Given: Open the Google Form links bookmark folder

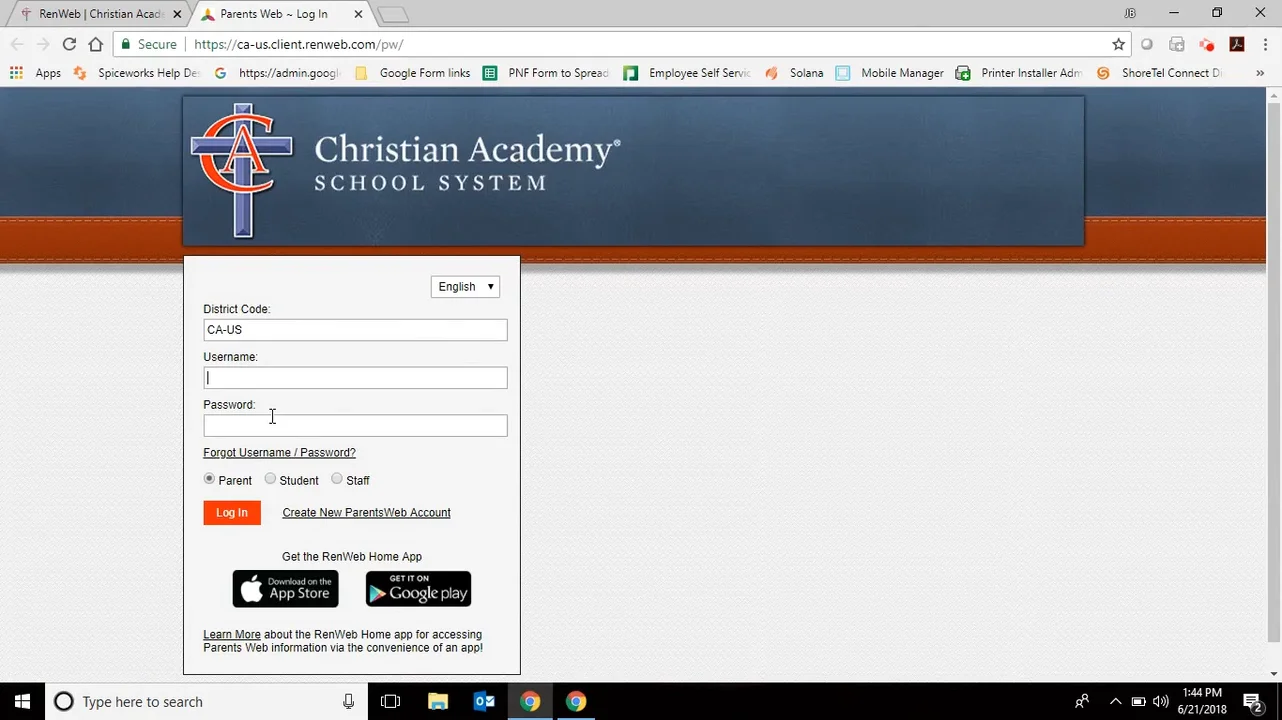Looking at the screenshot, I should coord(412,73).
